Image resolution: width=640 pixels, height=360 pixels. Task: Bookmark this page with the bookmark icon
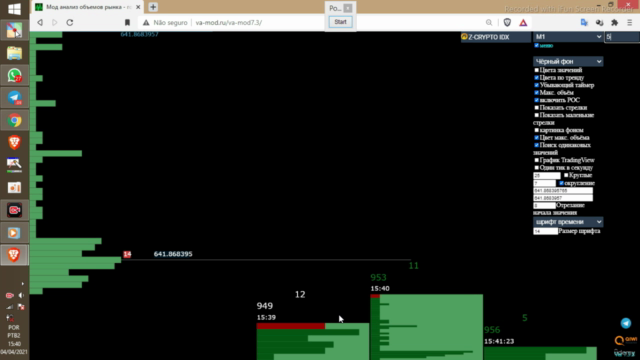(x=127, y=22)
